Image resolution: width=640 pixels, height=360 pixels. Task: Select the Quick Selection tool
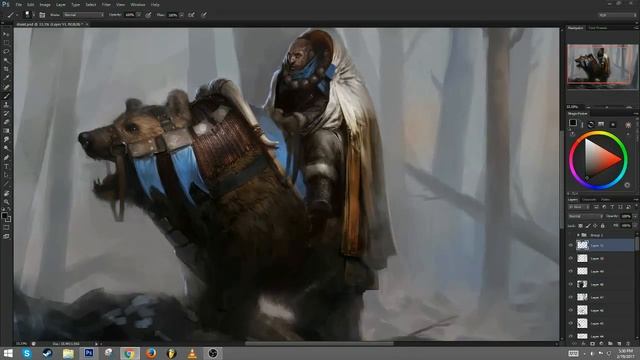coord(6,60)
